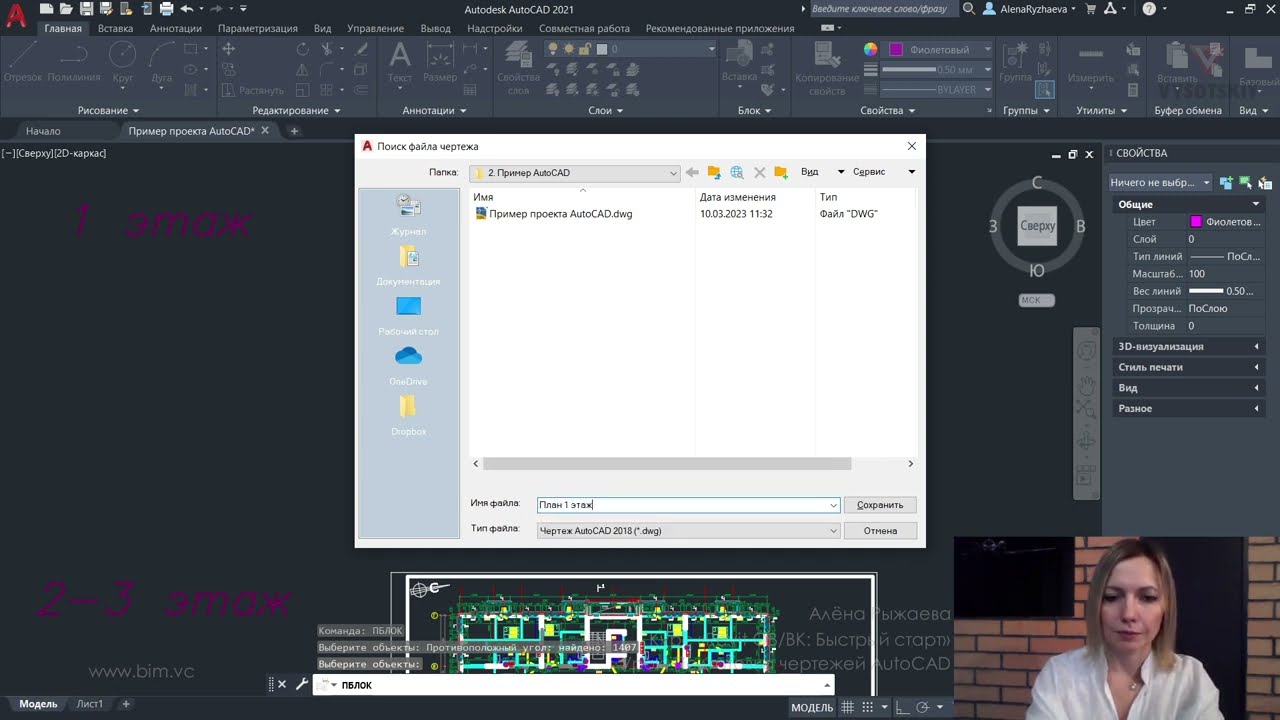
Task: Select the Текст annotation tool
Action: (x=400, y=62)
